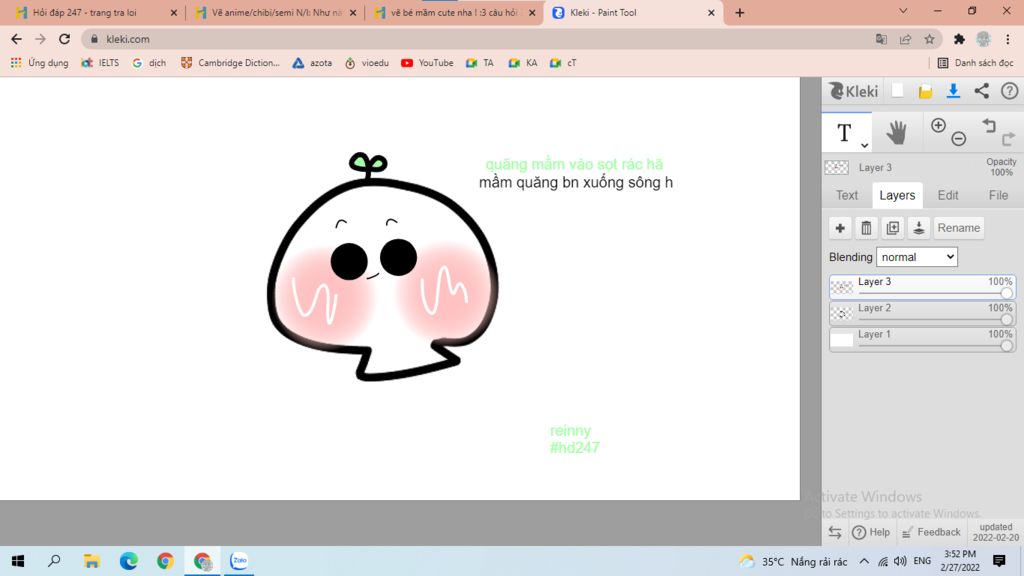The height and width of the screenshot is (576, 1024).
Task: Merge layer down
Action: coord(919,228)
